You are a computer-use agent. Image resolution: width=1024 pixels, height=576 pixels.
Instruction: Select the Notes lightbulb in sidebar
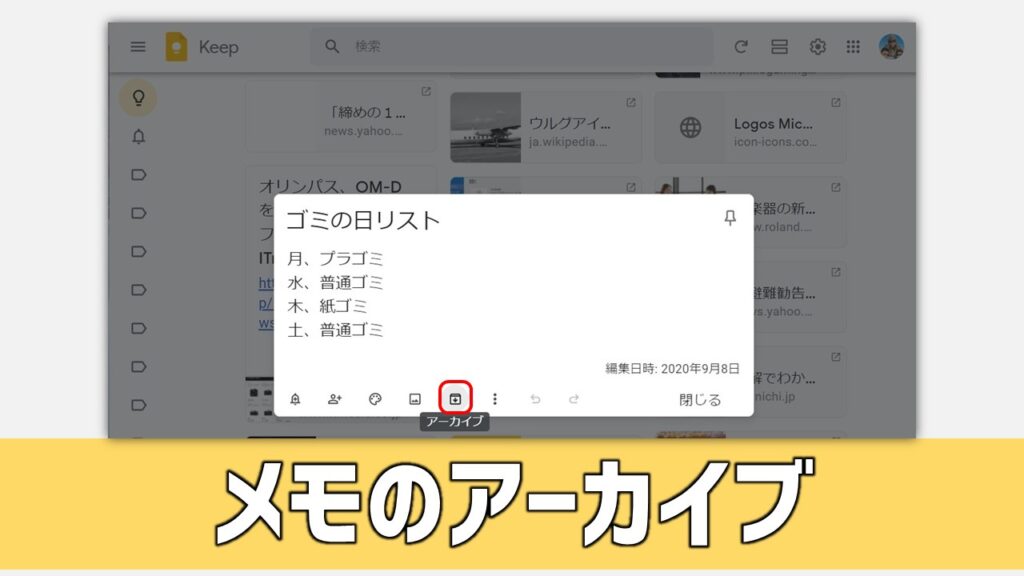(138, 98)
